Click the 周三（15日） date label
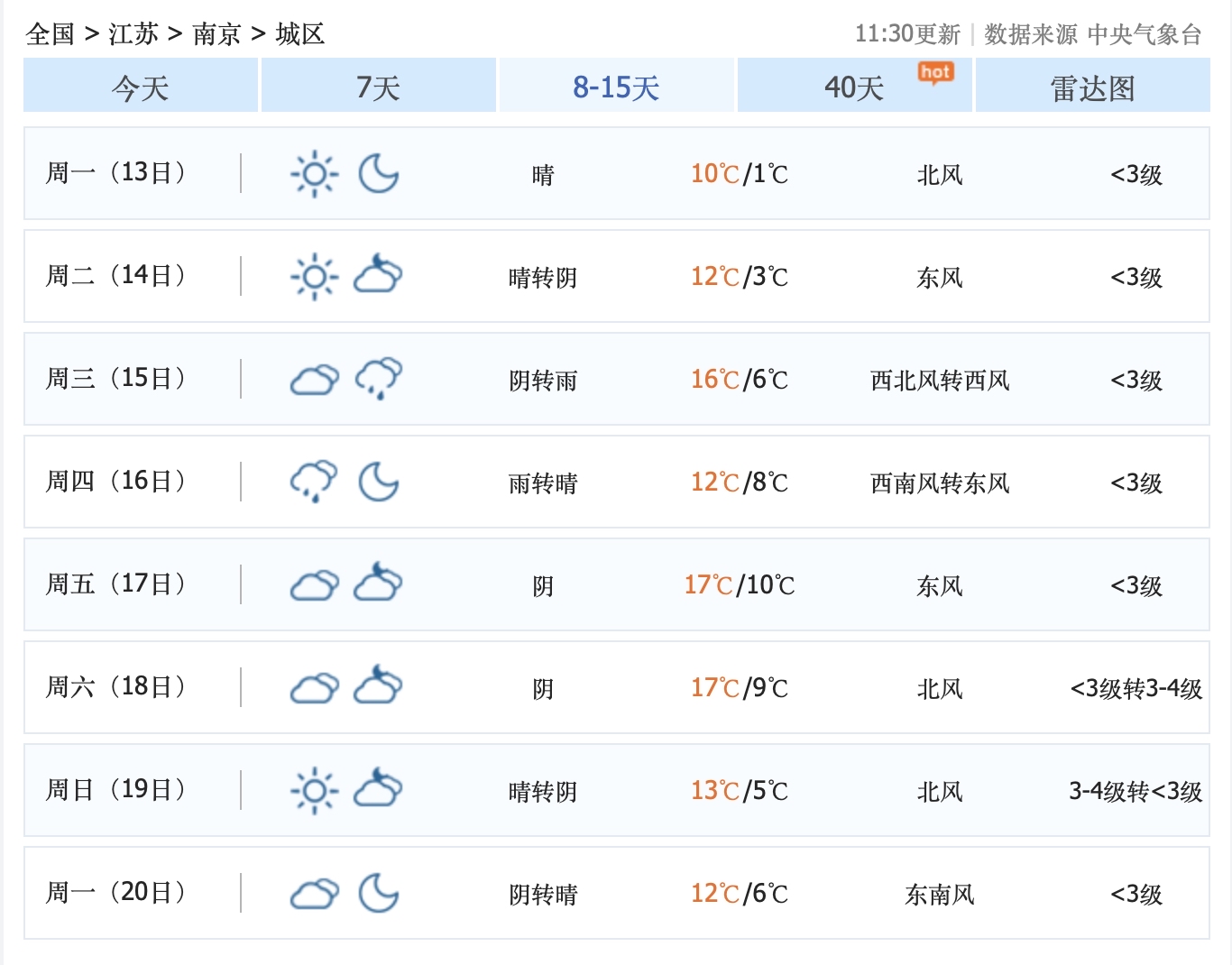This screenshot has height=965, width=1232. 115,378
